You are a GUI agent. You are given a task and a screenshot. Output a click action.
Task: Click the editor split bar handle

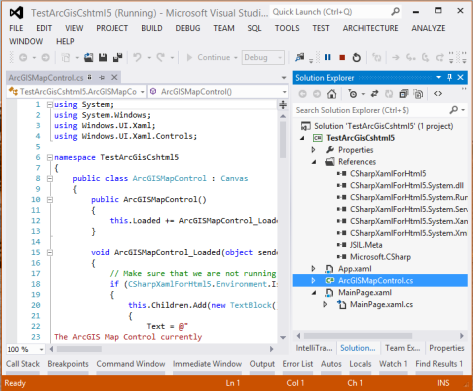283,105
